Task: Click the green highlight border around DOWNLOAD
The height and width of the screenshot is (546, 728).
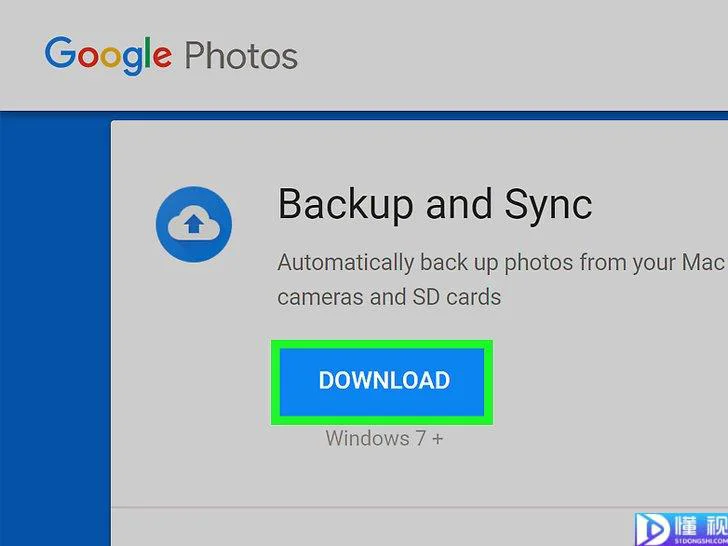Action: coord(382,344)
